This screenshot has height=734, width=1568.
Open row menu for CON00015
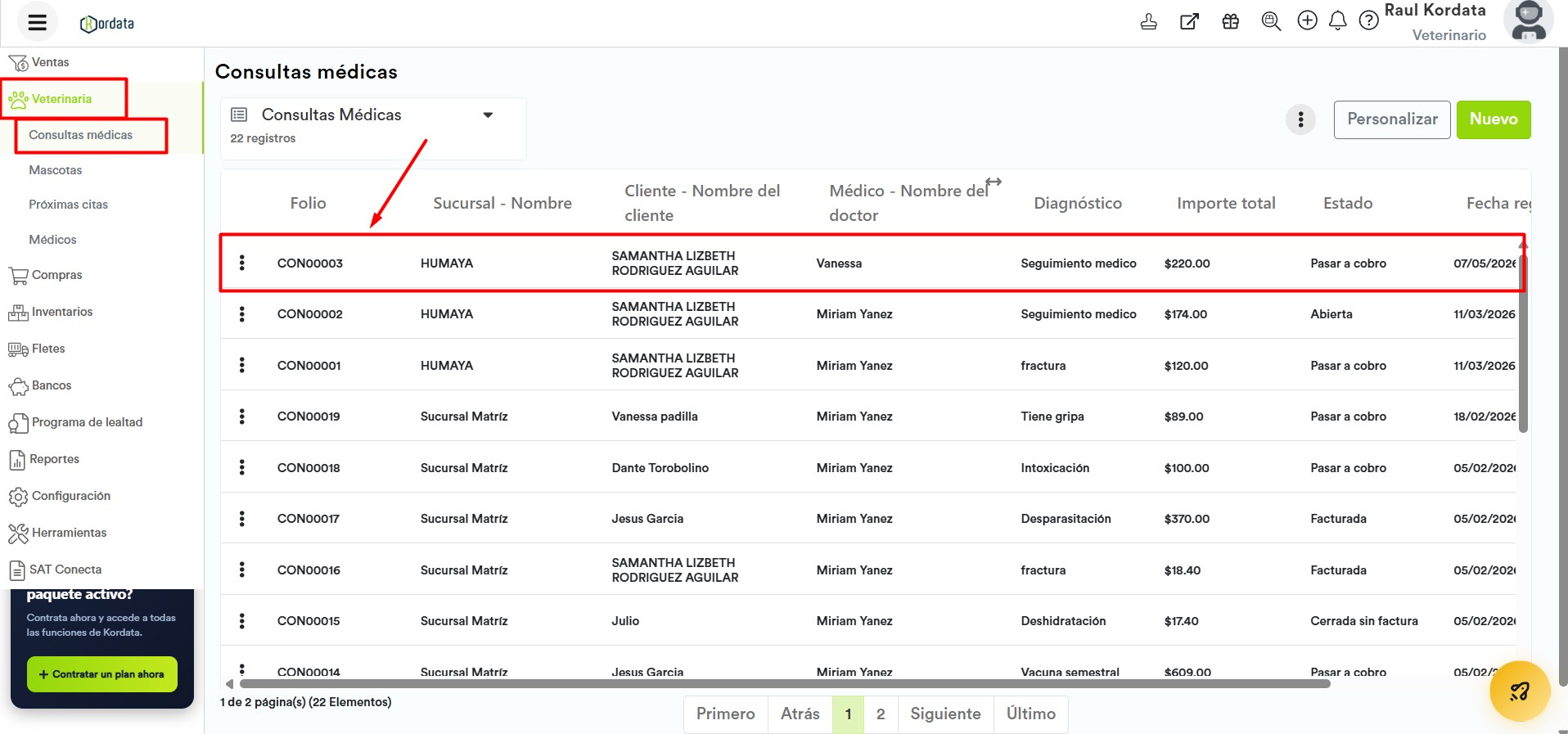(241, 621)
